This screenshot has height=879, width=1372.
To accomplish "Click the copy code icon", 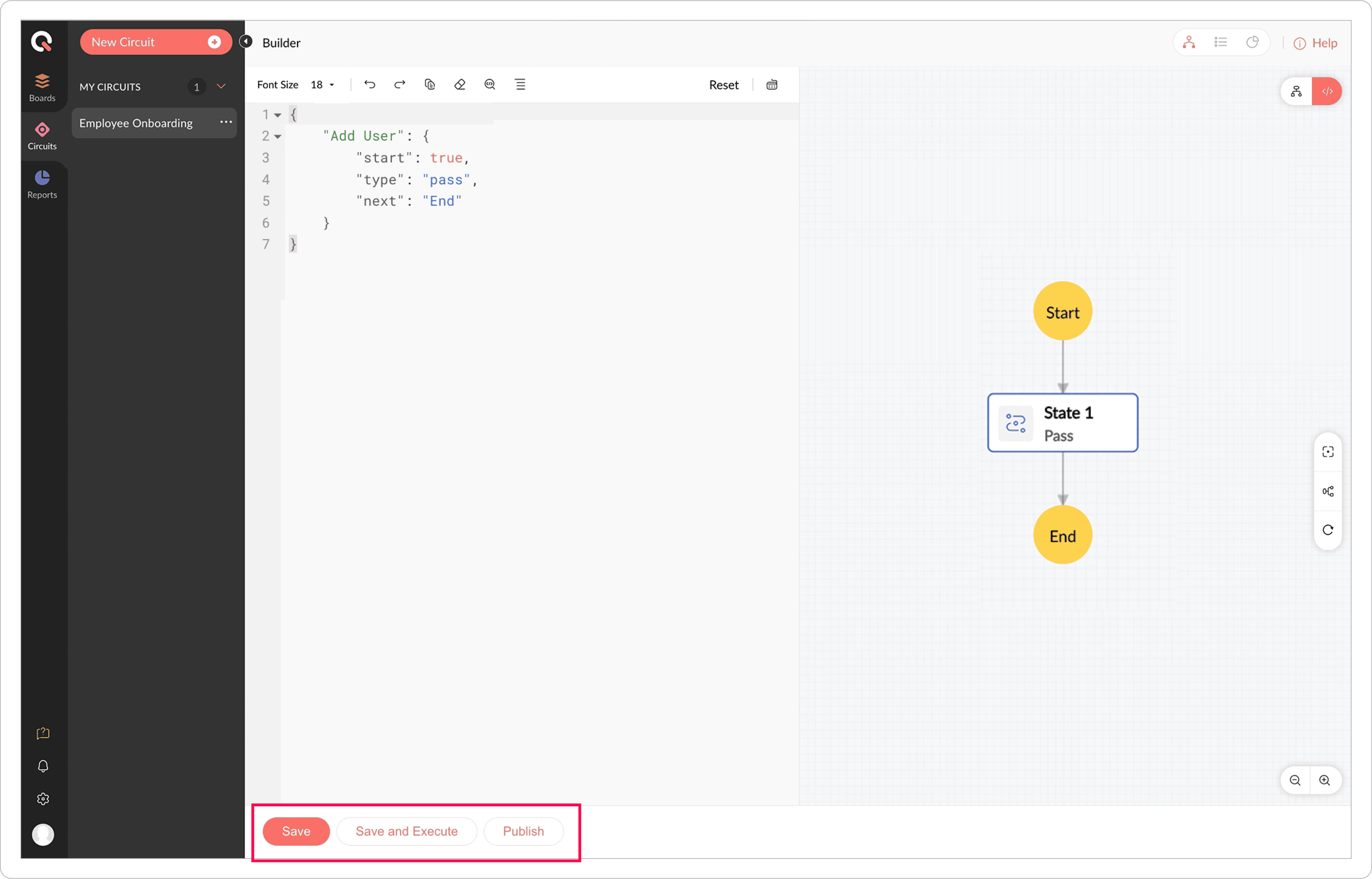I will pos(430,85).
